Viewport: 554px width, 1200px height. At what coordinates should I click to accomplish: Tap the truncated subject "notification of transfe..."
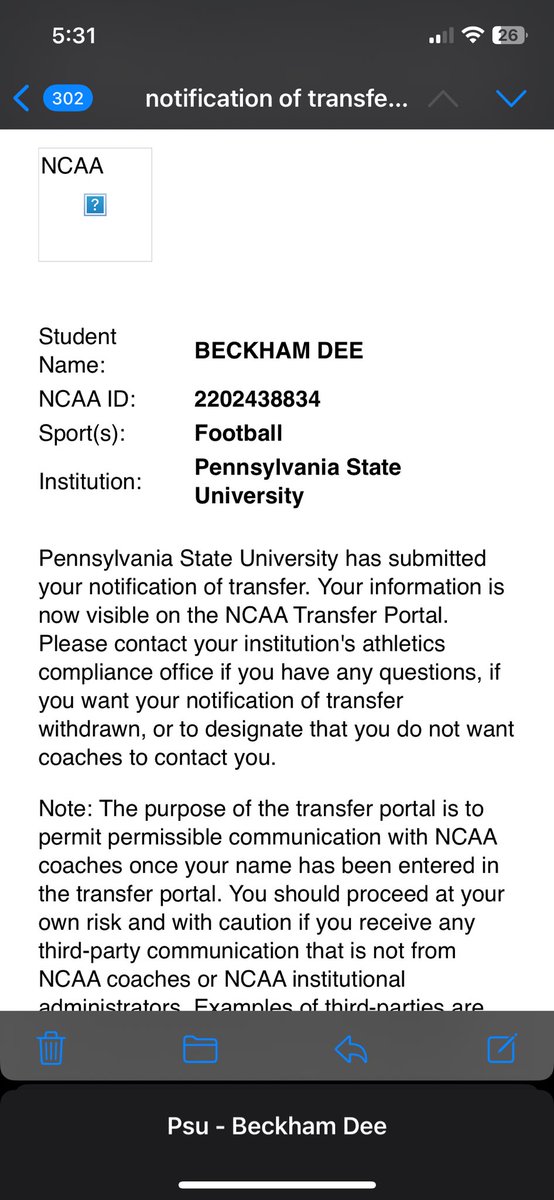click(276, 99)
